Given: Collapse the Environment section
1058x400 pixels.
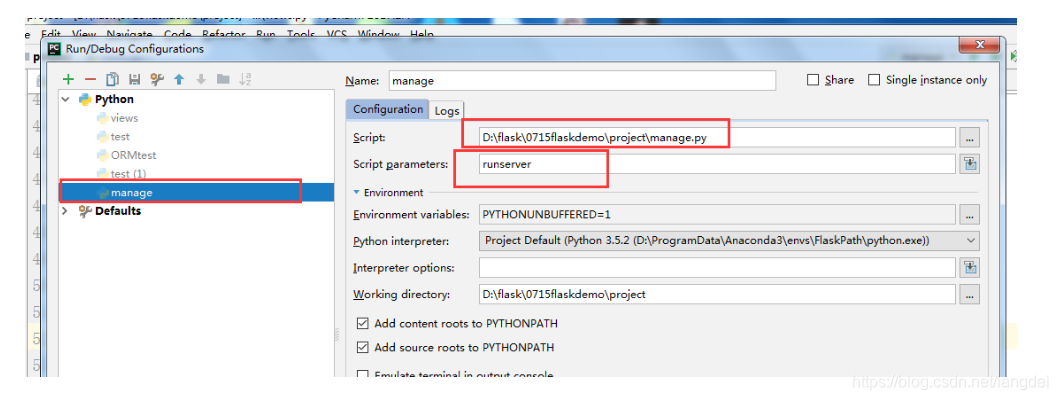Looking at the screenshot, I should coord(357,193).
